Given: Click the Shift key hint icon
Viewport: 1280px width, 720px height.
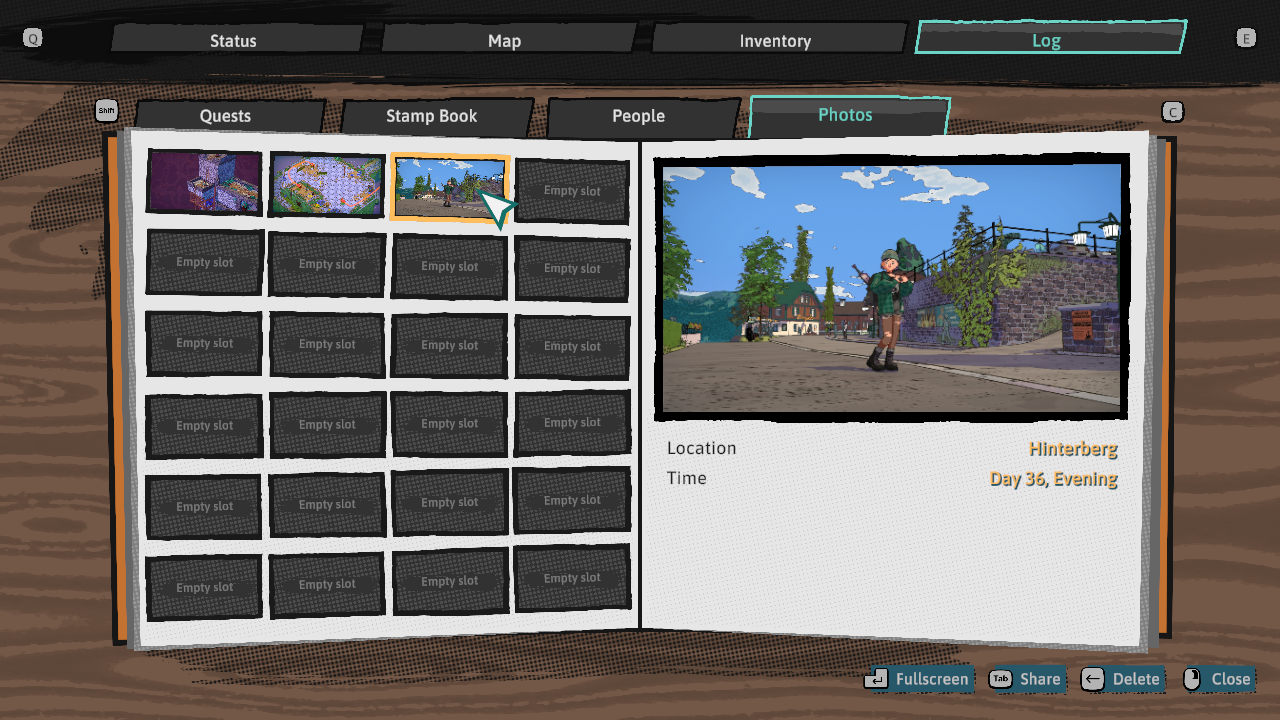Looking at the screenshot, I should 107,110.
